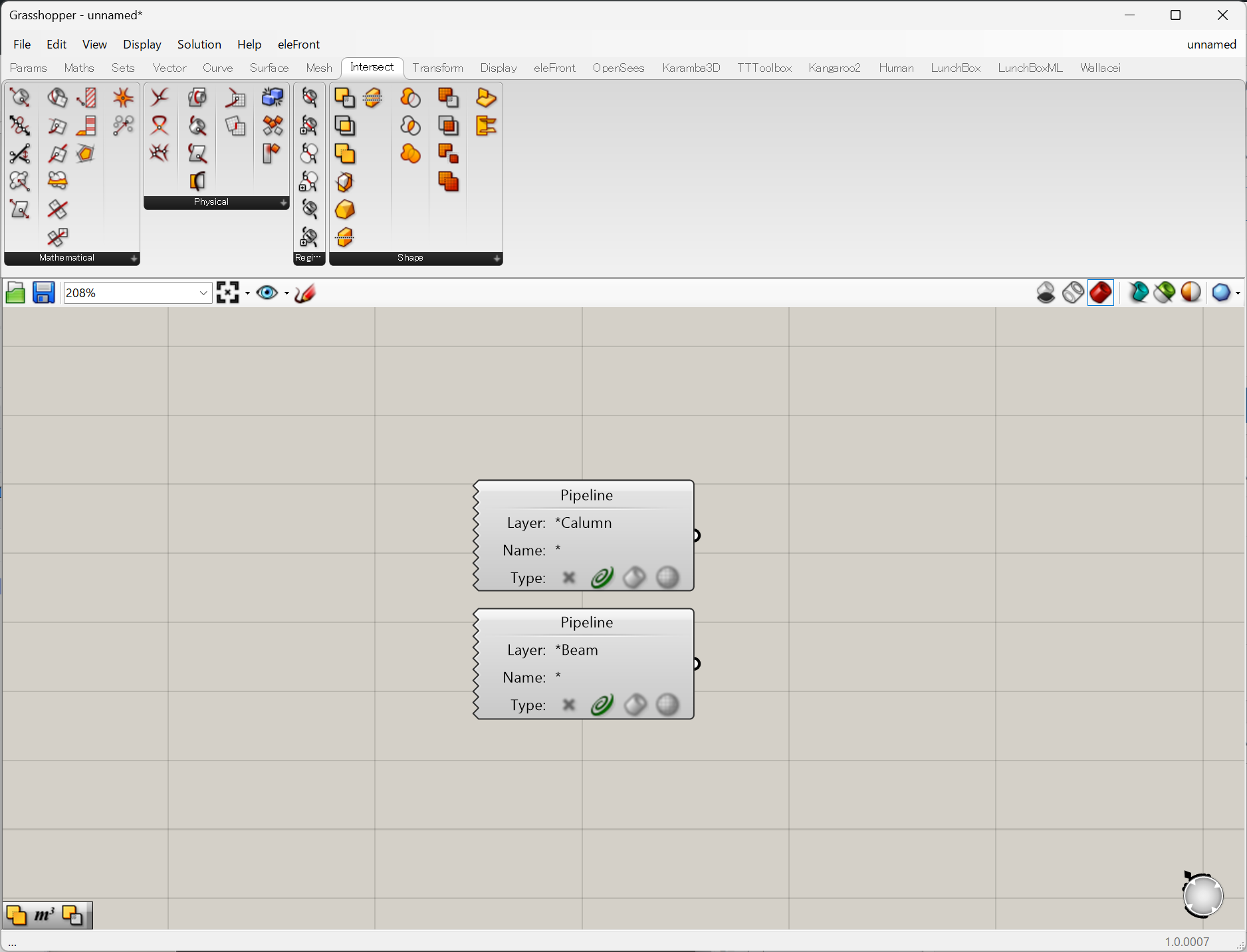Toggle curve type filter on Calumn pipeline

(x=602, y=578)
